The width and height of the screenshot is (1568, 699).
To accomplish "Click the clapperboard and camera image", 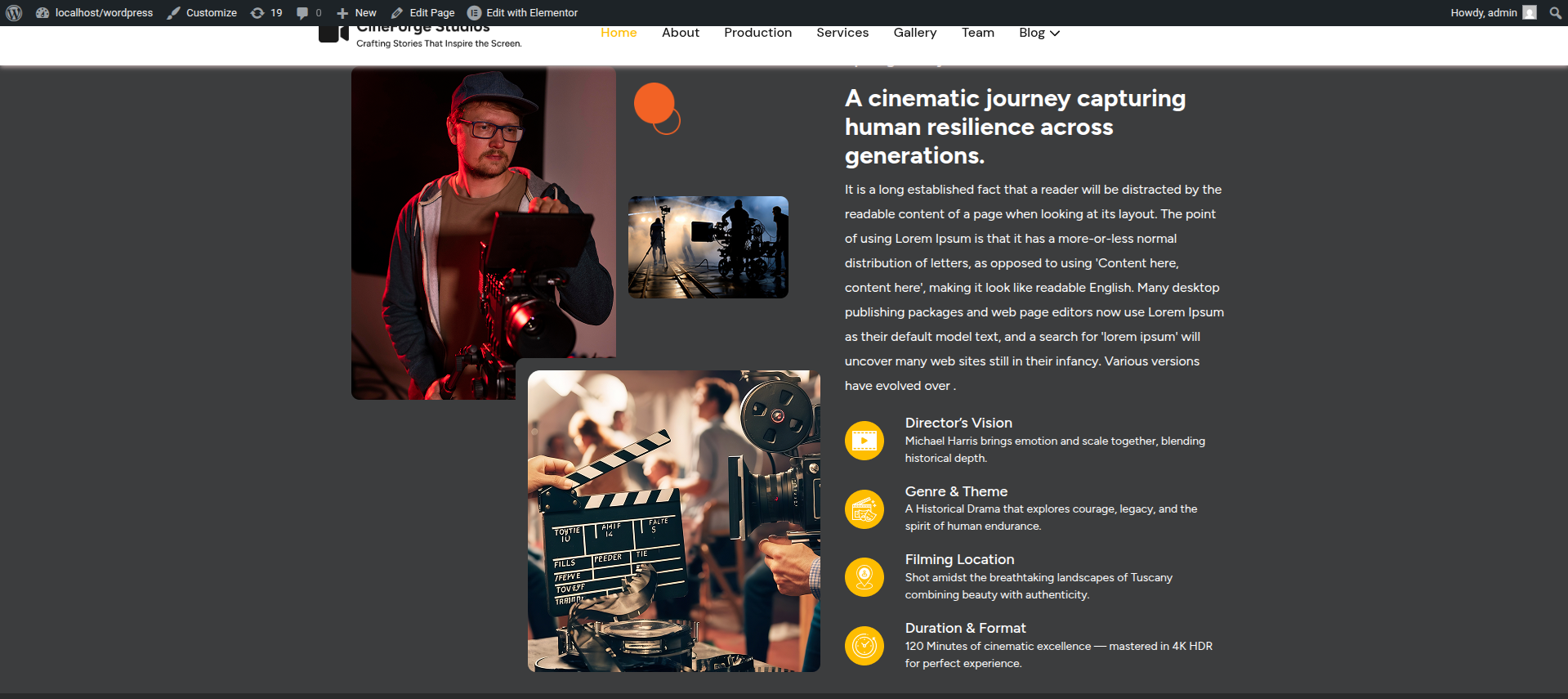I will pos(673,521).
